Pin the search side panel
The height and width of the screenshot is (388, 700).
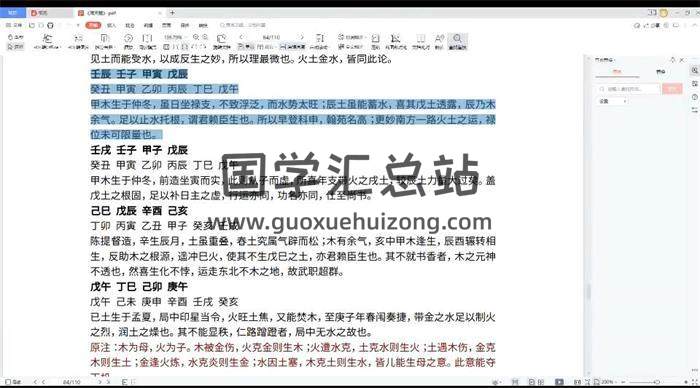point(673,59)
